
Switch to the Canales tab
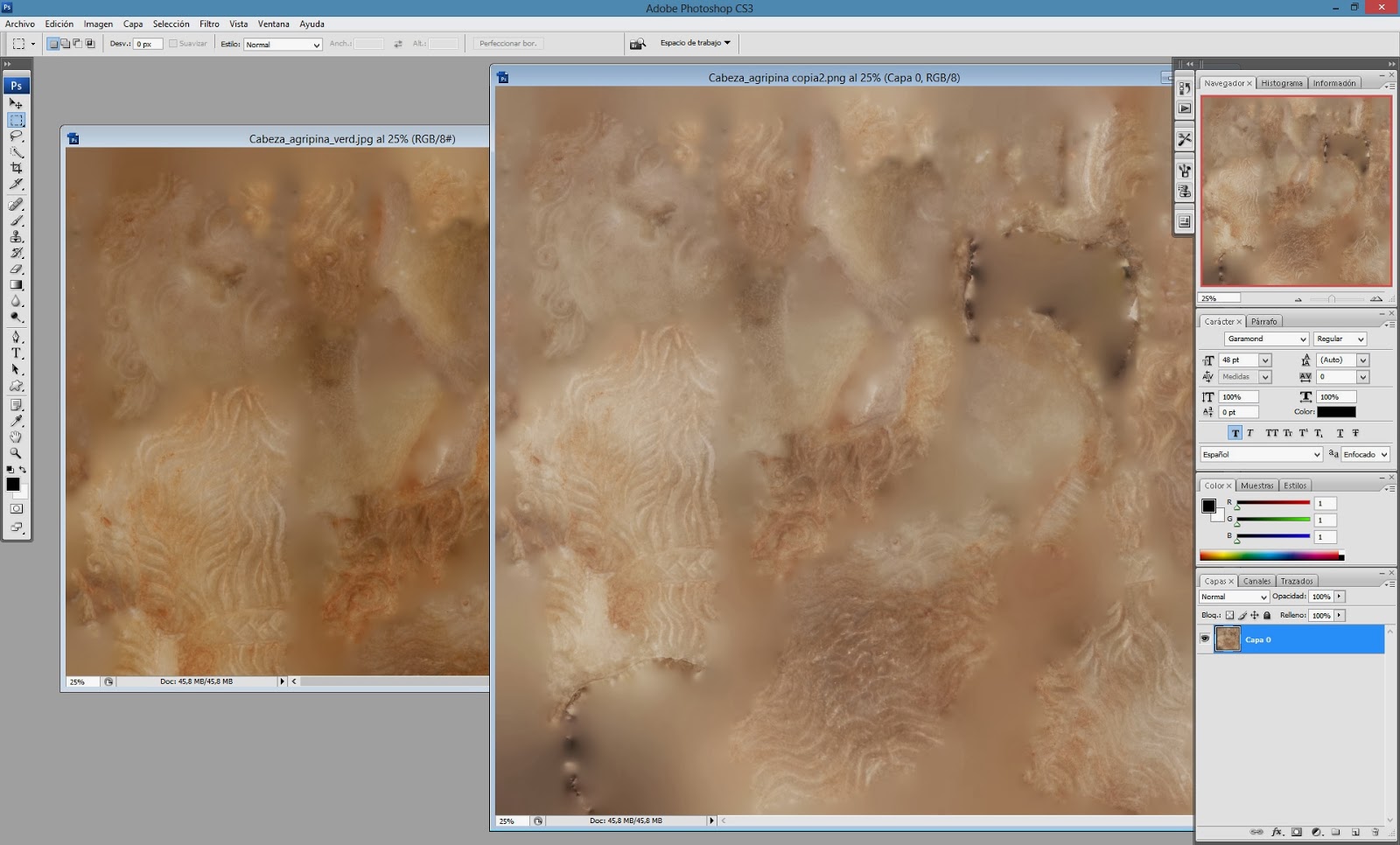tap(1256, 581)
